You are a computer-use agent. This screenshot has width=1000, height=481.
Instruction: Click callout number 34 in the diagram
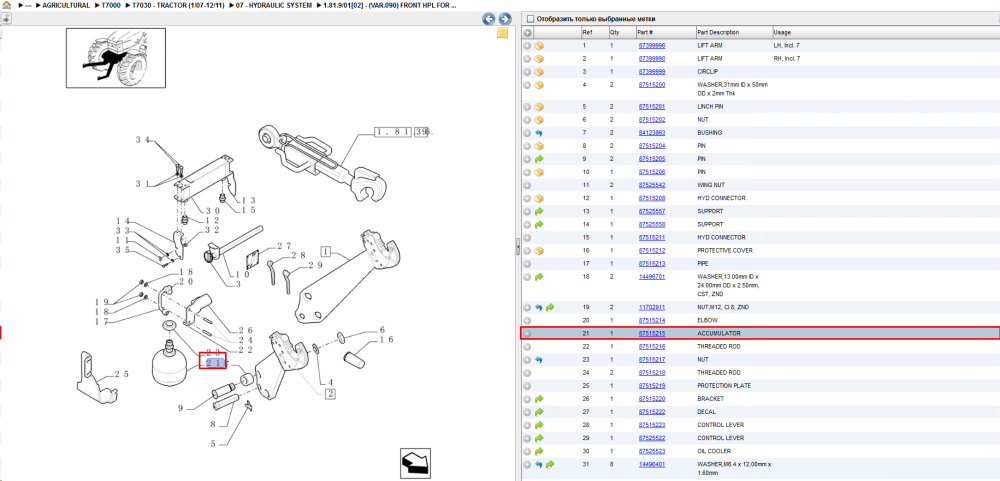click(142, 140)
